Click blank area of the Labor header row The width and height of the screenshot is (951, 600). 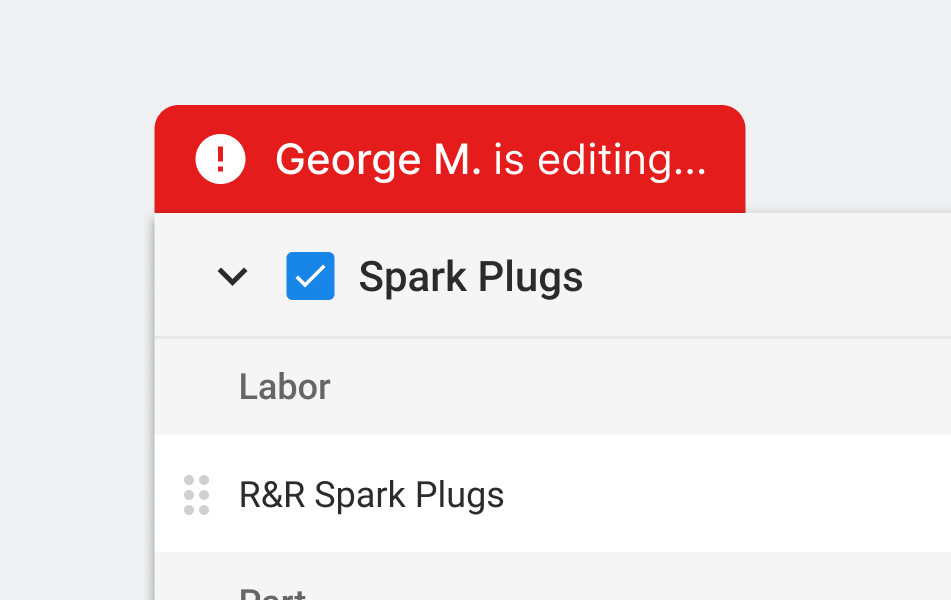tap(637, 387)
